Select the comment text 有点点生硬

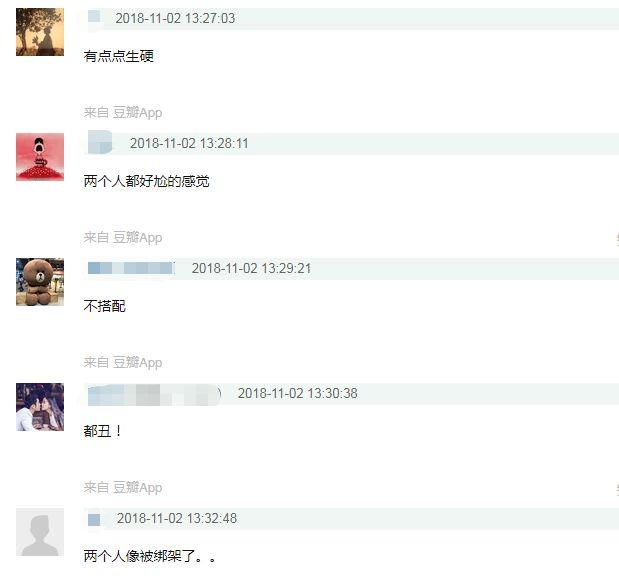[x=118, y=56]
